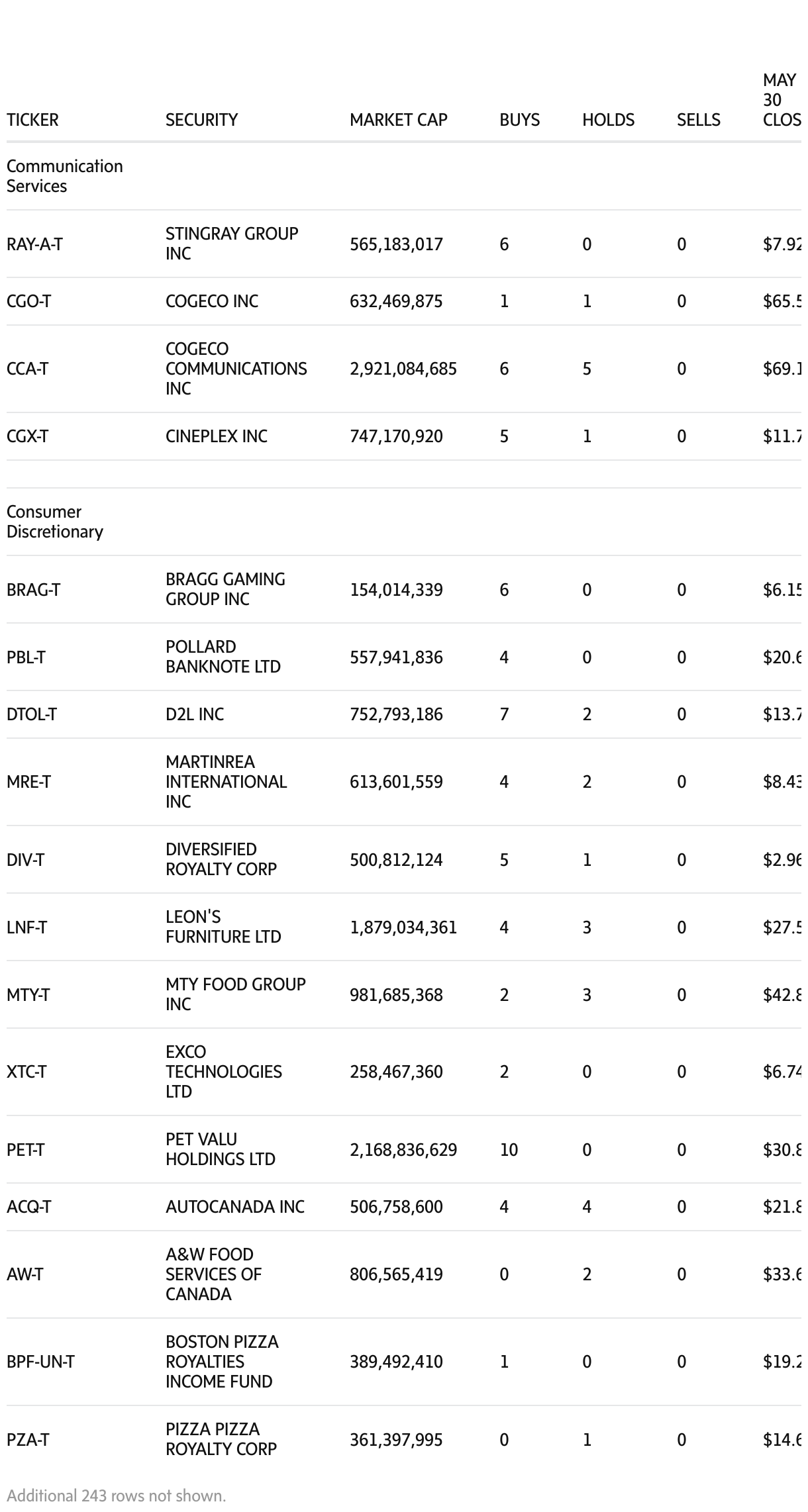Screen dimensions: 808x1512
Task: Select the RAY-A-T ticker cell
Action: point(34,244)
